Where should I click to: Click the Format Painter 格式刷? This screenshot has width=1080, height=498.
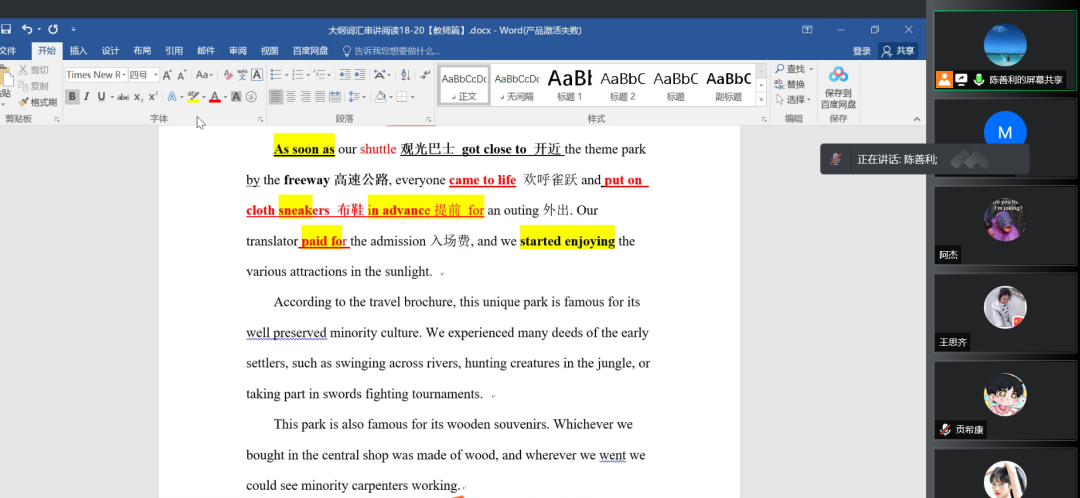tap(38, 102)
